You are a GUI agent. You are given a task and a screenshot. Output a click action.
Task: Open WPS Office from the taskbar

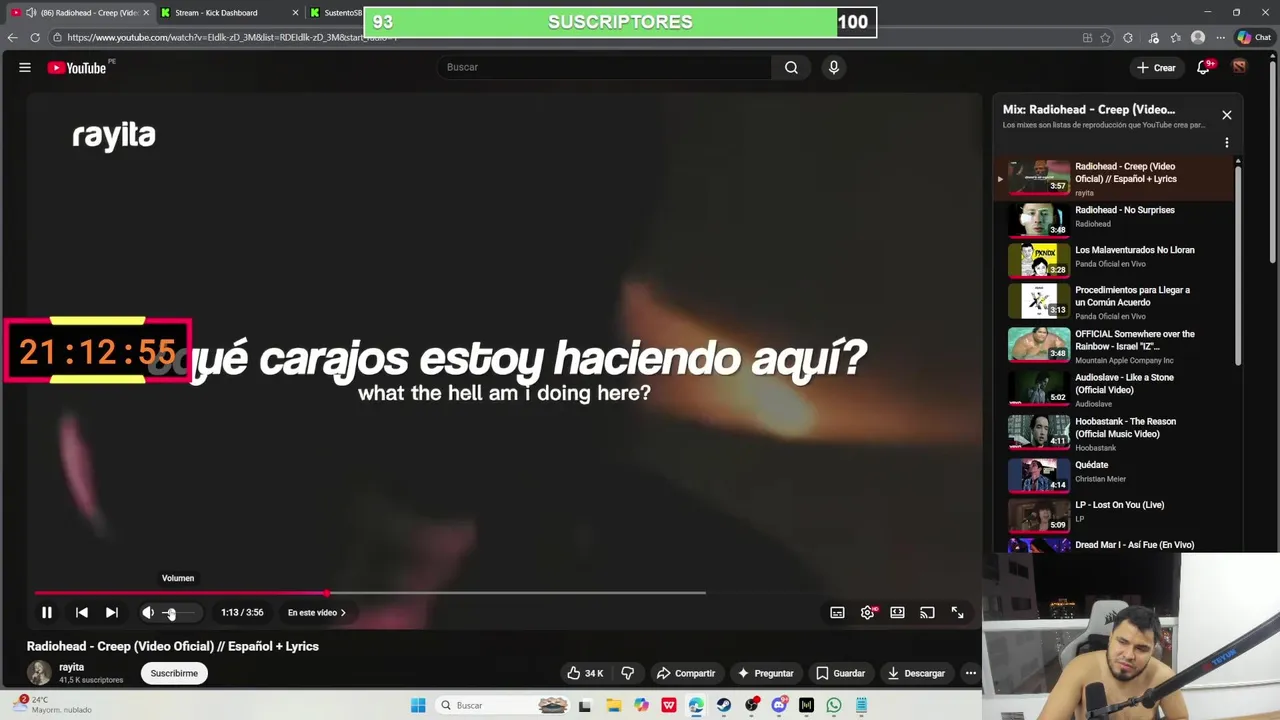tap(669, 705)
